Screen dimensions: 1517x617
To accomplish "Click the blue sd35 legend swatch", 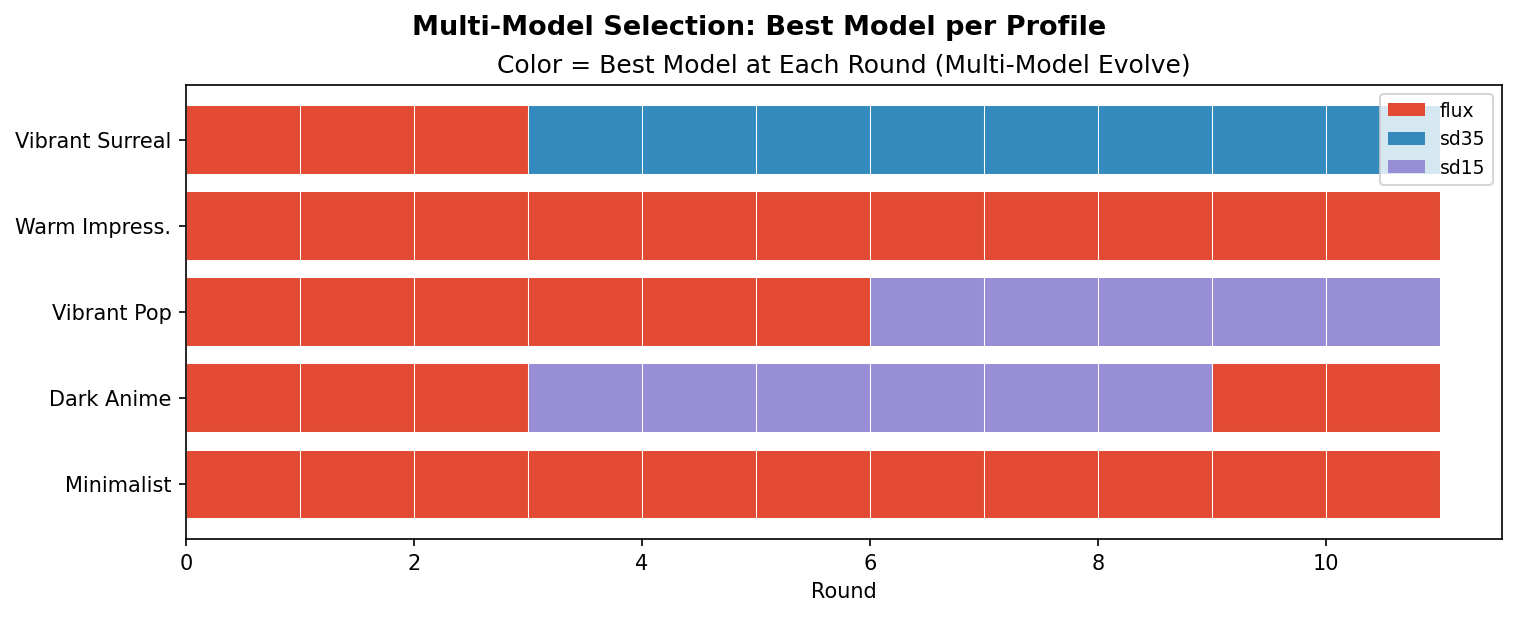I will (x=1406, y=139).
